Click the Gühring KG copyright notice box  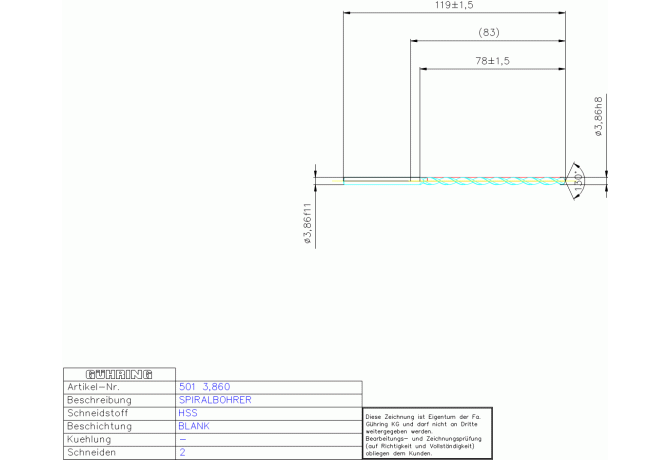point(427,433)
